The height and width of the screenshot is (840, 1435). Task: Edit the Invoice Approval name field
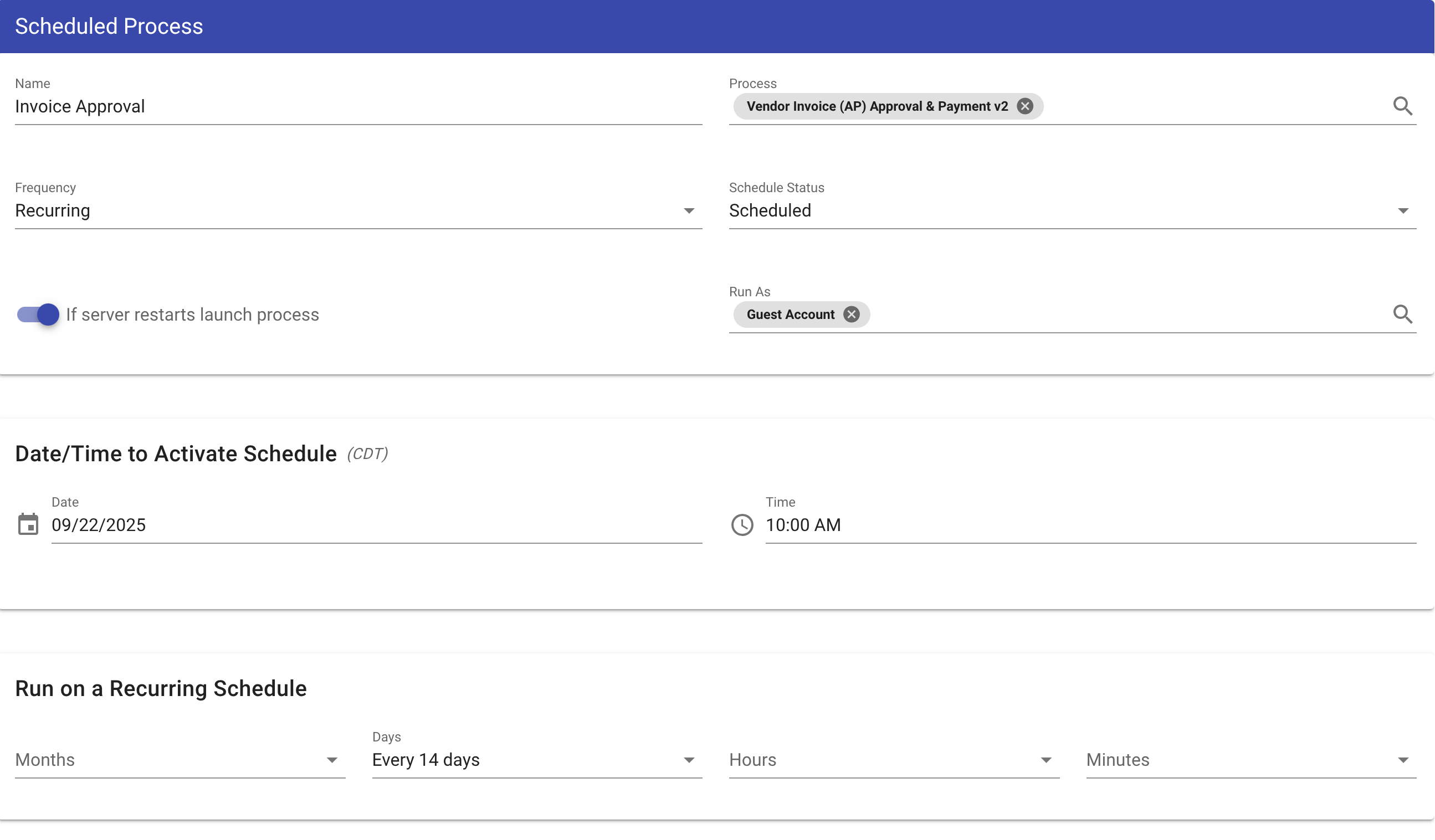coord(228,106)
